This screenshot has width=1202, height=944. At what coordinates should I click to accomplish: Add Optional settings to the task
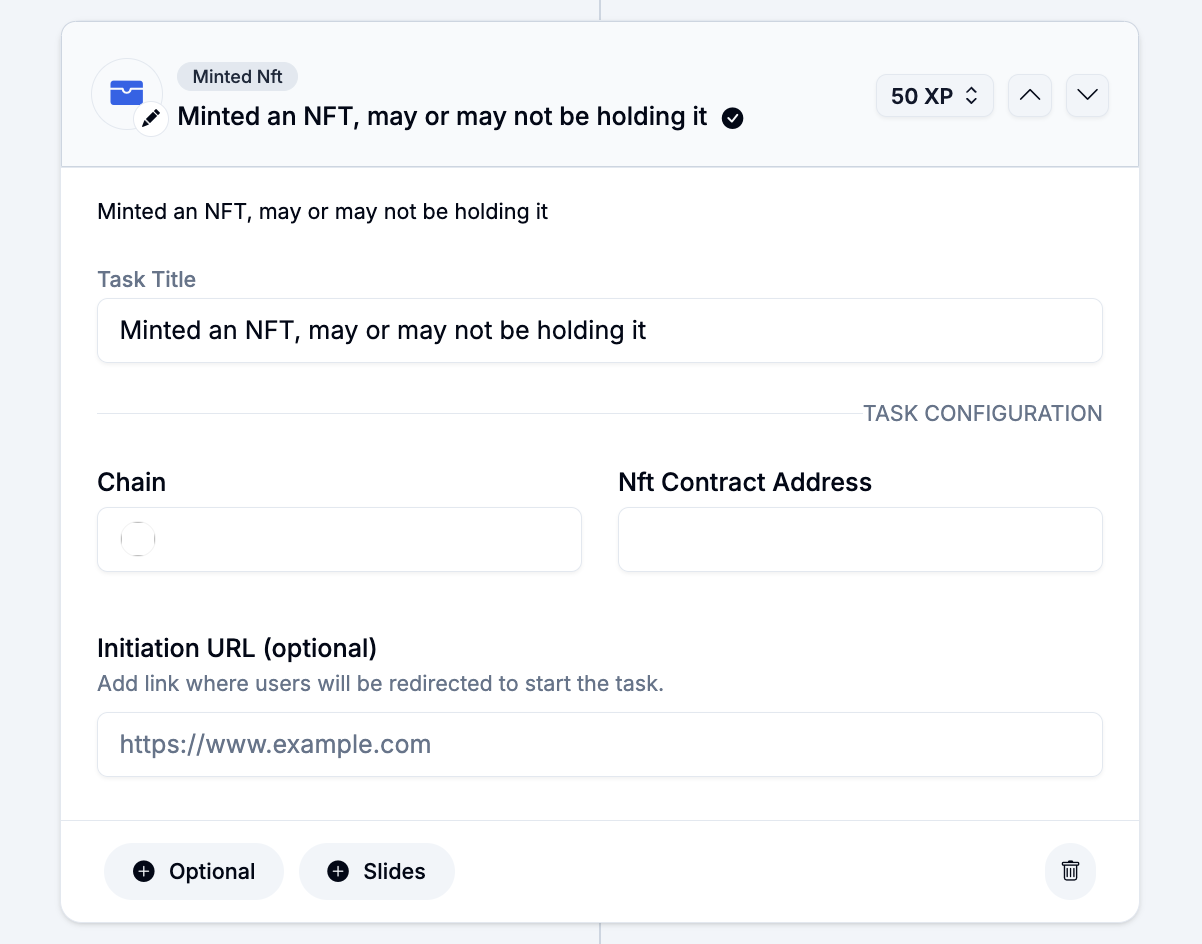click(194, 871)
